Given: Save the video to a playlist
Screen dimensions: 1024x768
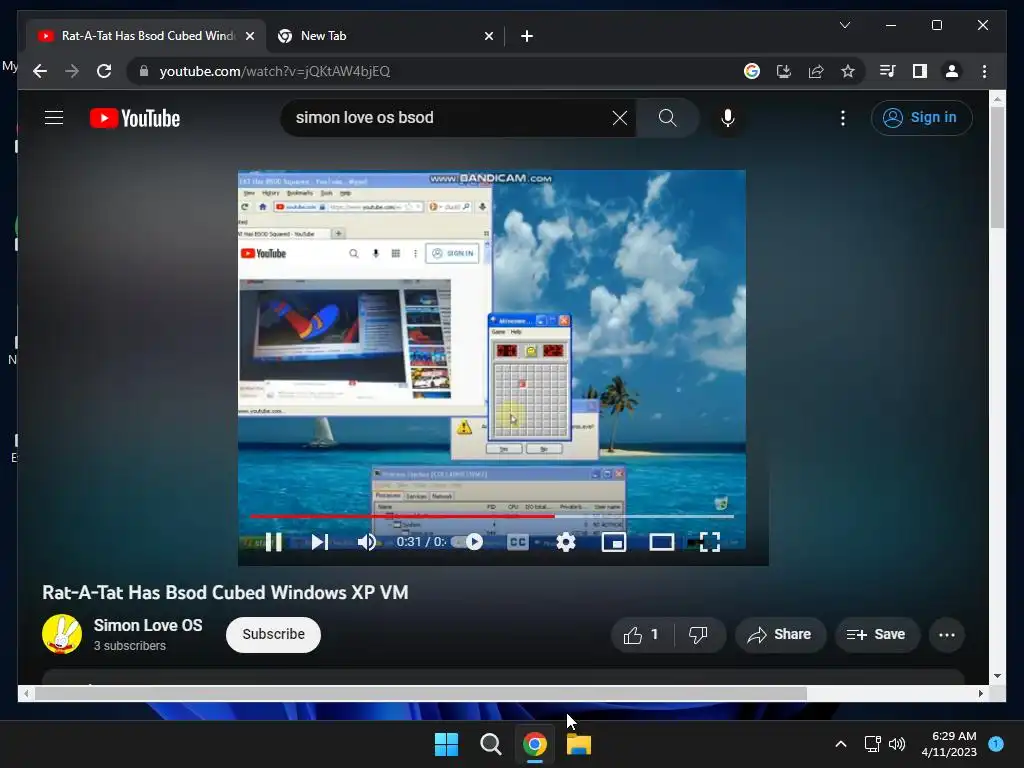Looking at the screenshot, I should click(x=876, y=635).
